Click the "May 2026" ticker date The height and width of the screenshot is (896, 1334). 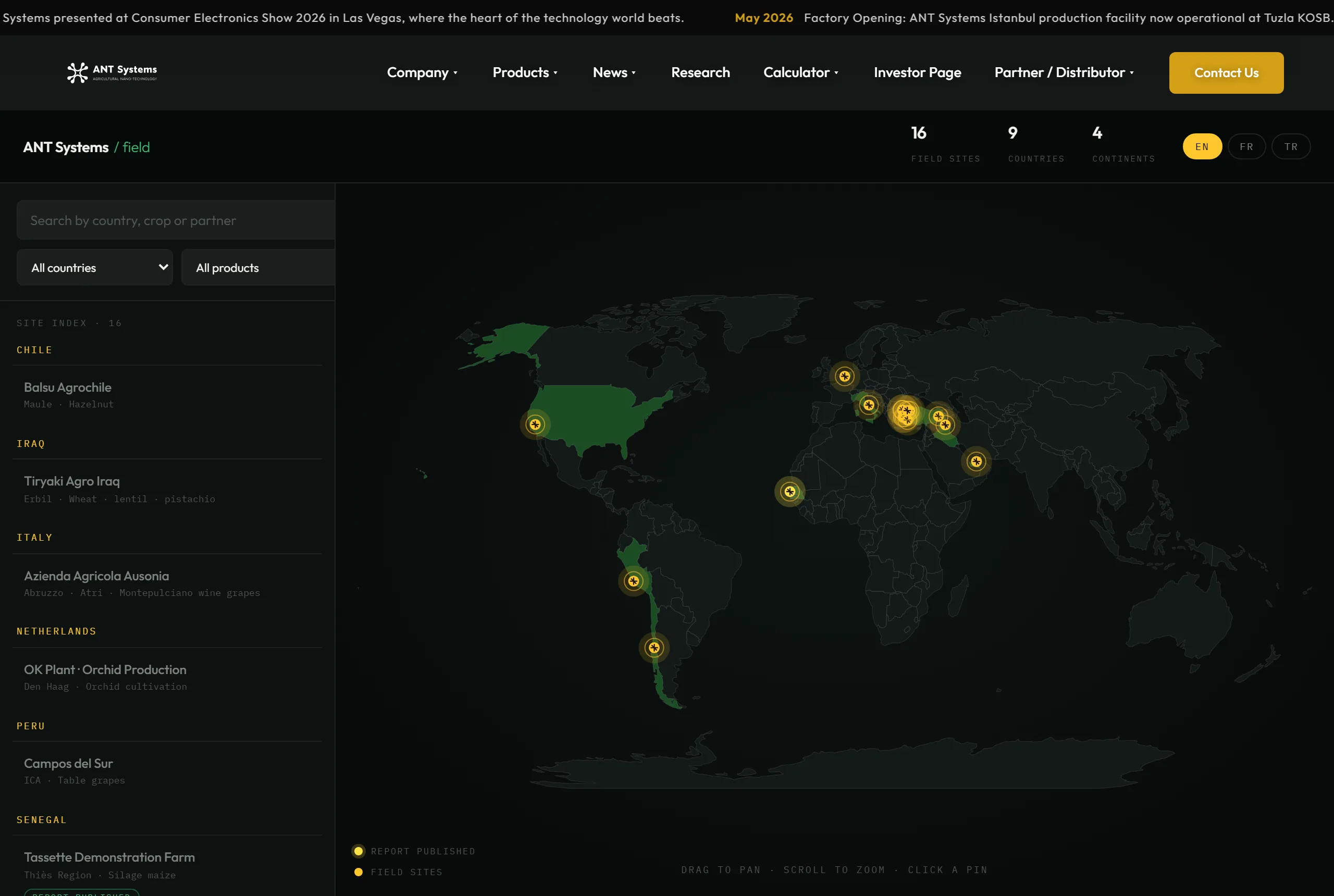click(x=763, y=18)
